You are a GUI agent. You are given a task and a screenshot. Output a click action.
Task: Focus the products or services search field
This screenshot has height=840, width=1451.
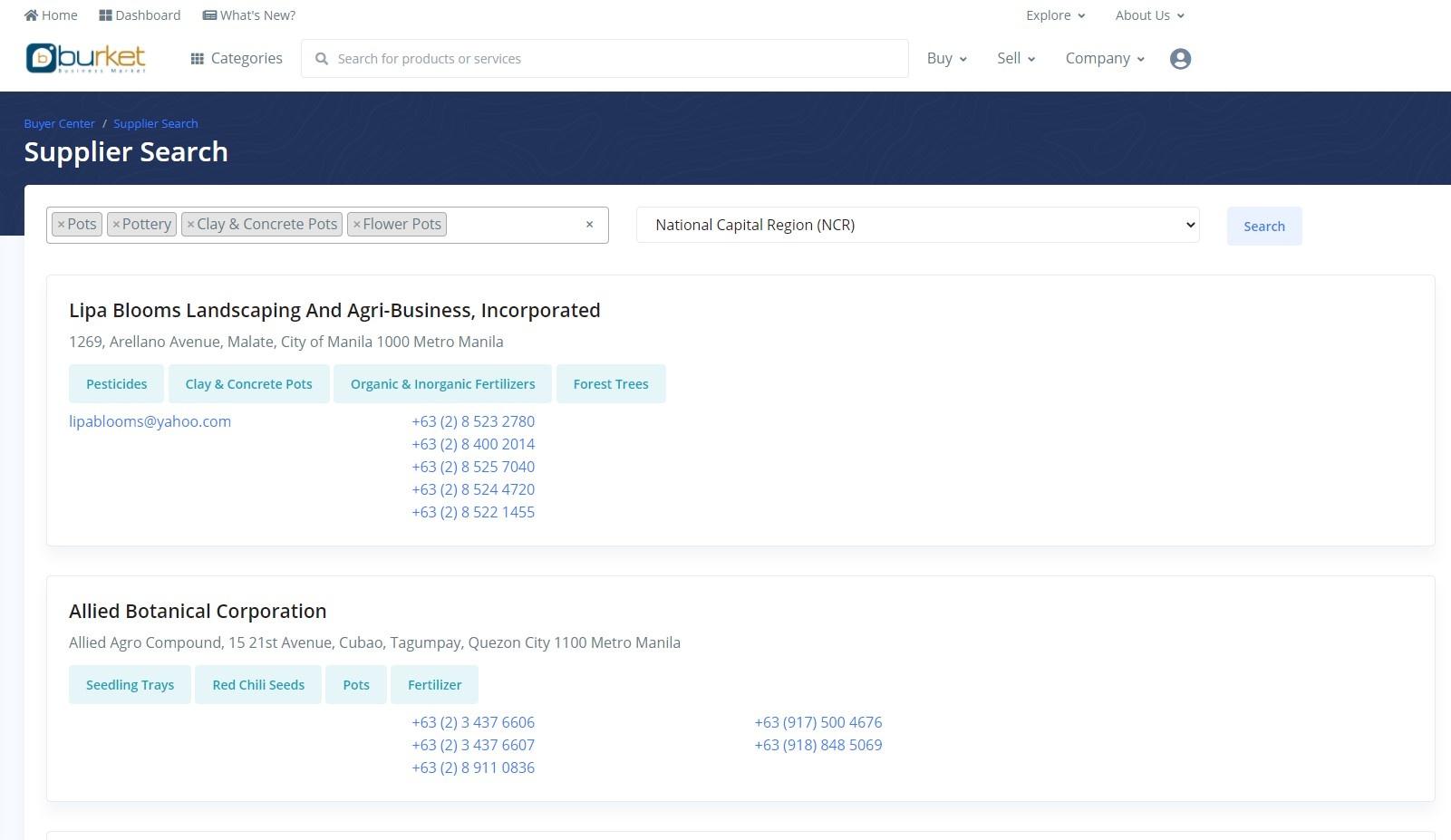tap(605, 59)
